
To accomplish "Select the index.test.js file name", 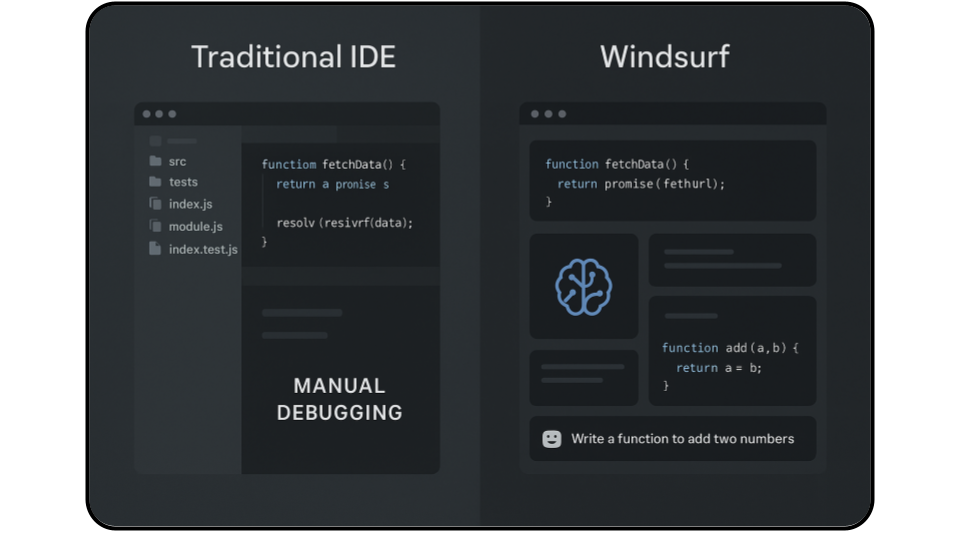I will [203, 249].
